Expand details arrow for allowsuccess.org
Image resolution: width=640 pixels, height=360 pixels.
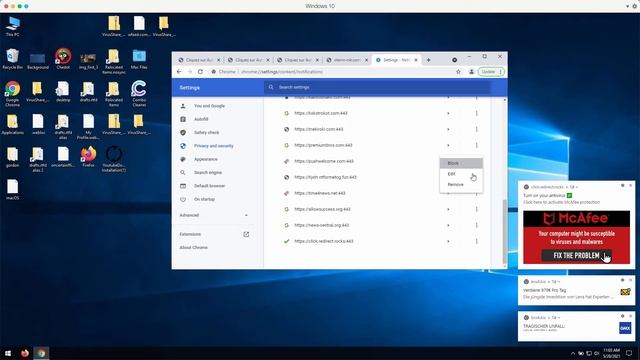point(448,209)
